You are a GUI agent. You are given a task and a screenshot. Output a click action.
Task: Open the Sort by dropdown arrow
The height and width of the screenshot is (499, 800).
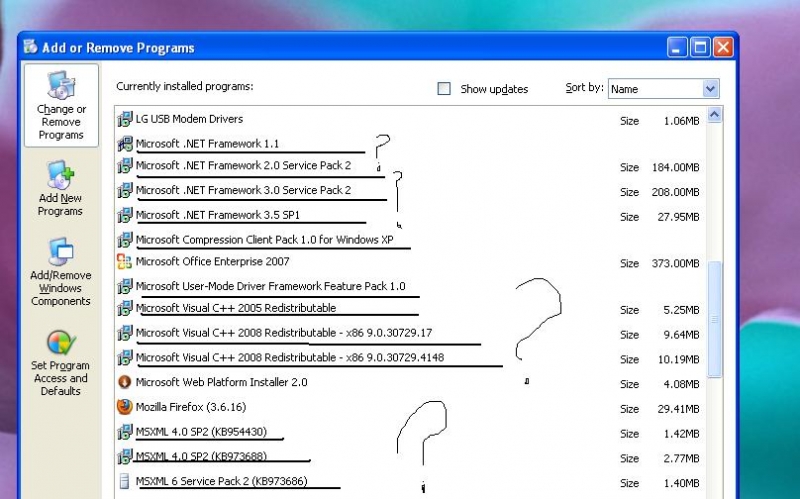[x=710, y=89]
